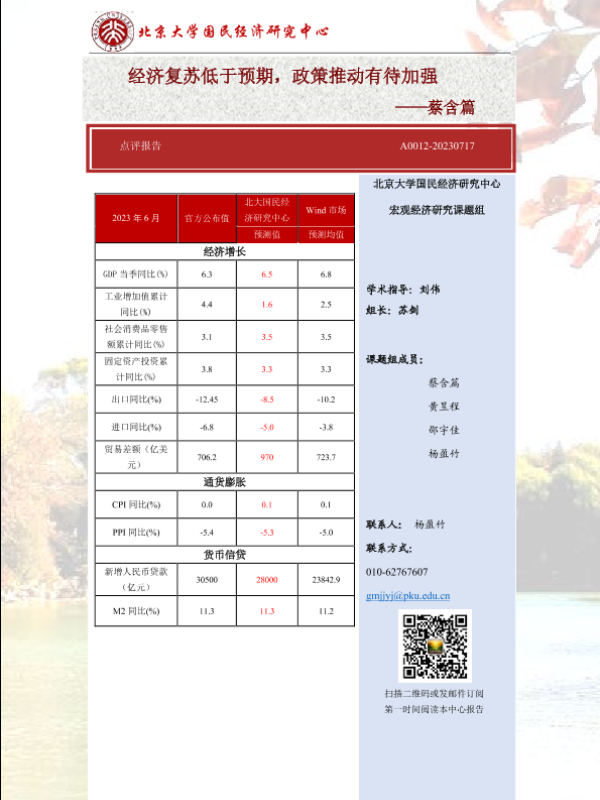Open the gmjjyj@pku.edu.cn email link

point(408,596)
